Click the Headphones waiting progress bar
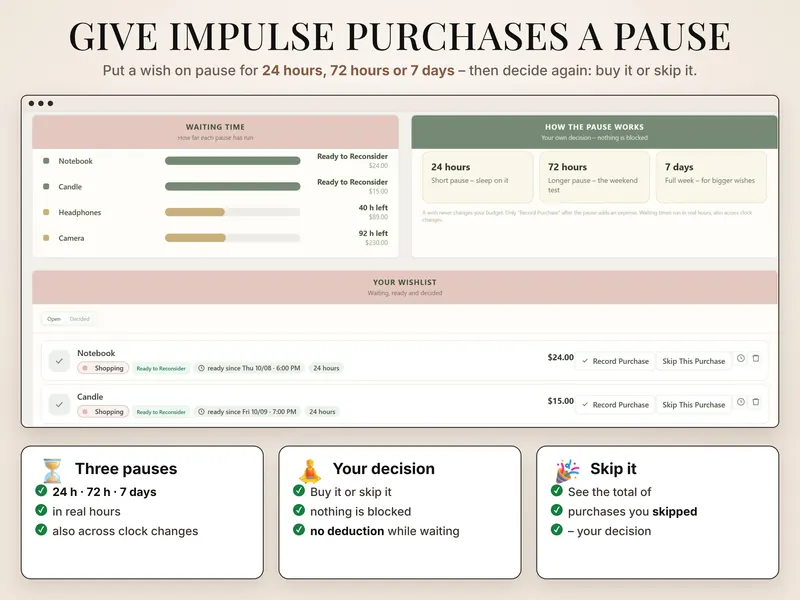 pyautogui.click(x=233, y=212)
